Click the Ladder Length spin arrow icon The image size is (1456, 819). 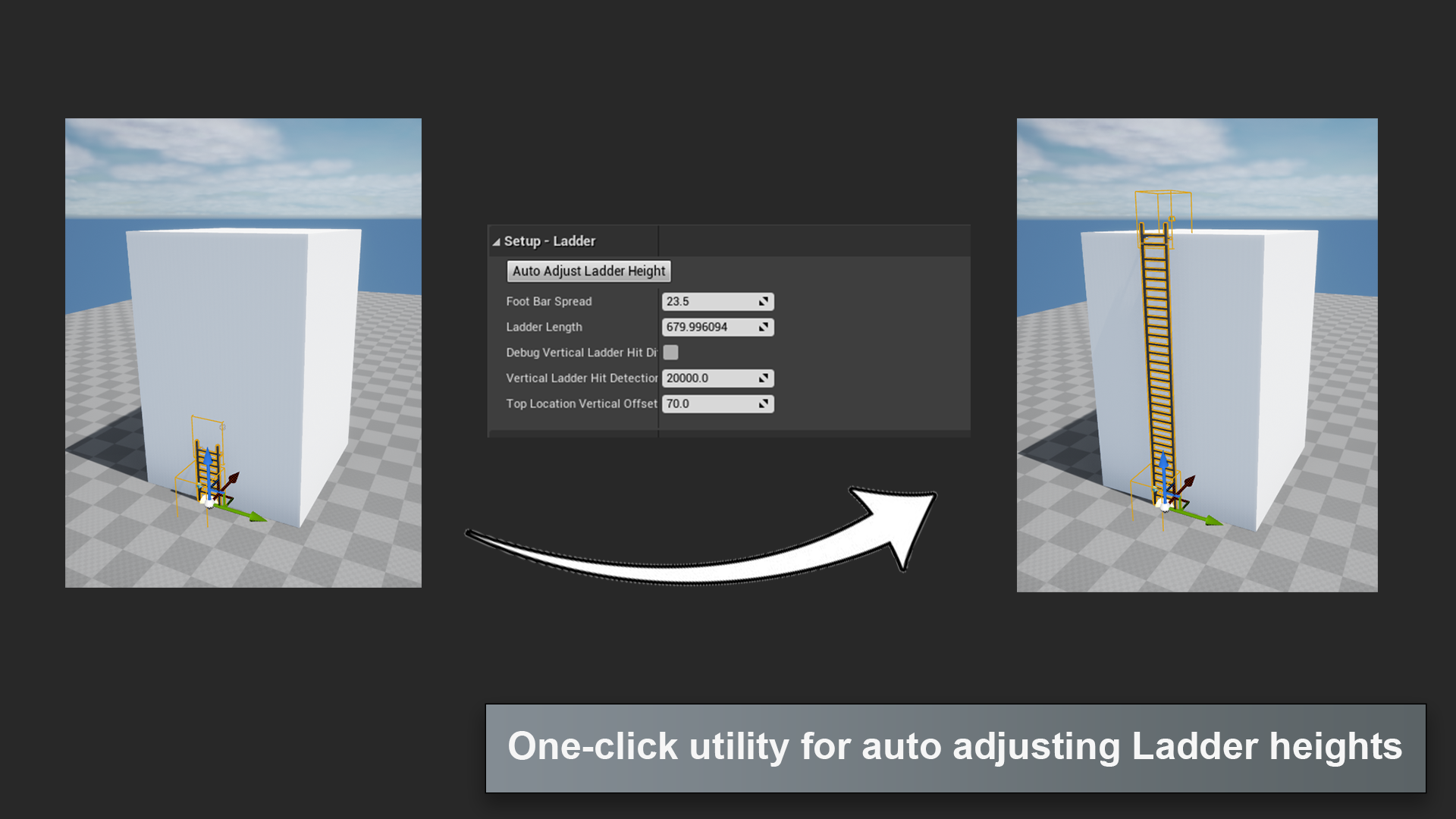(764, 328)
